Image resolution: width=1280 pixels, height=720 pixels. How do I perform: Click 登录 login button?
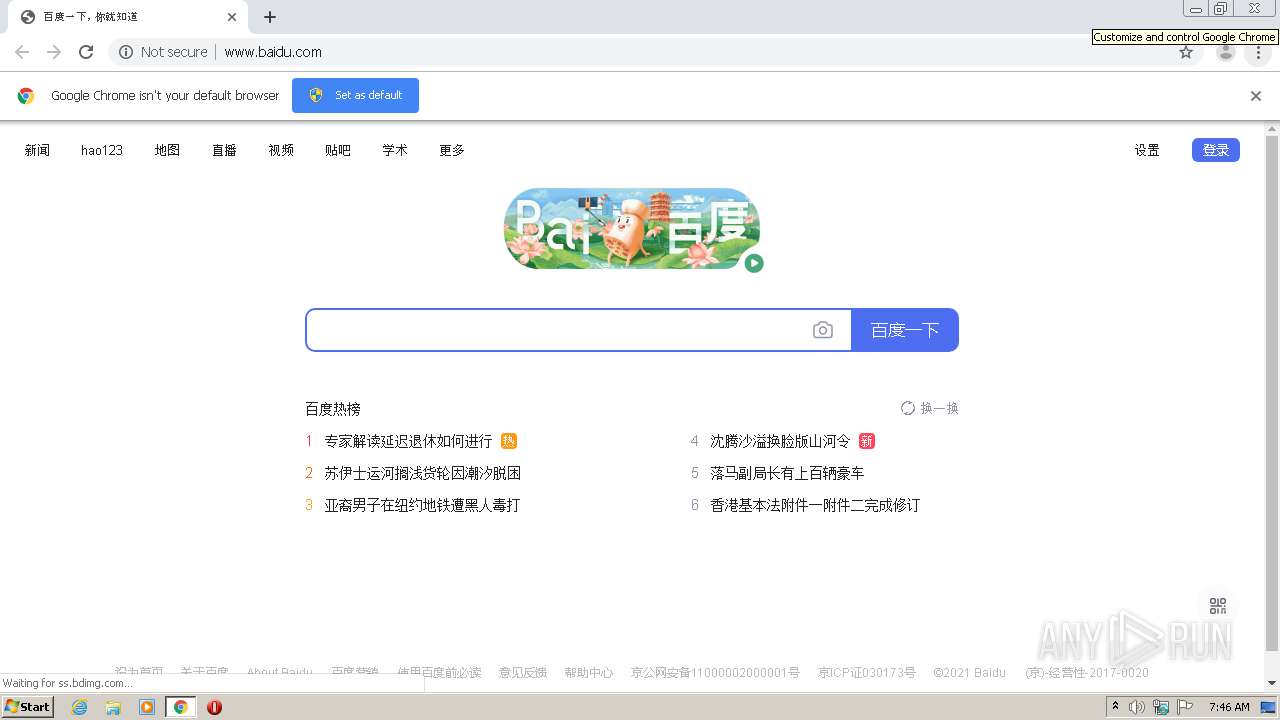pyautogui.click(x=1216, y=150)
